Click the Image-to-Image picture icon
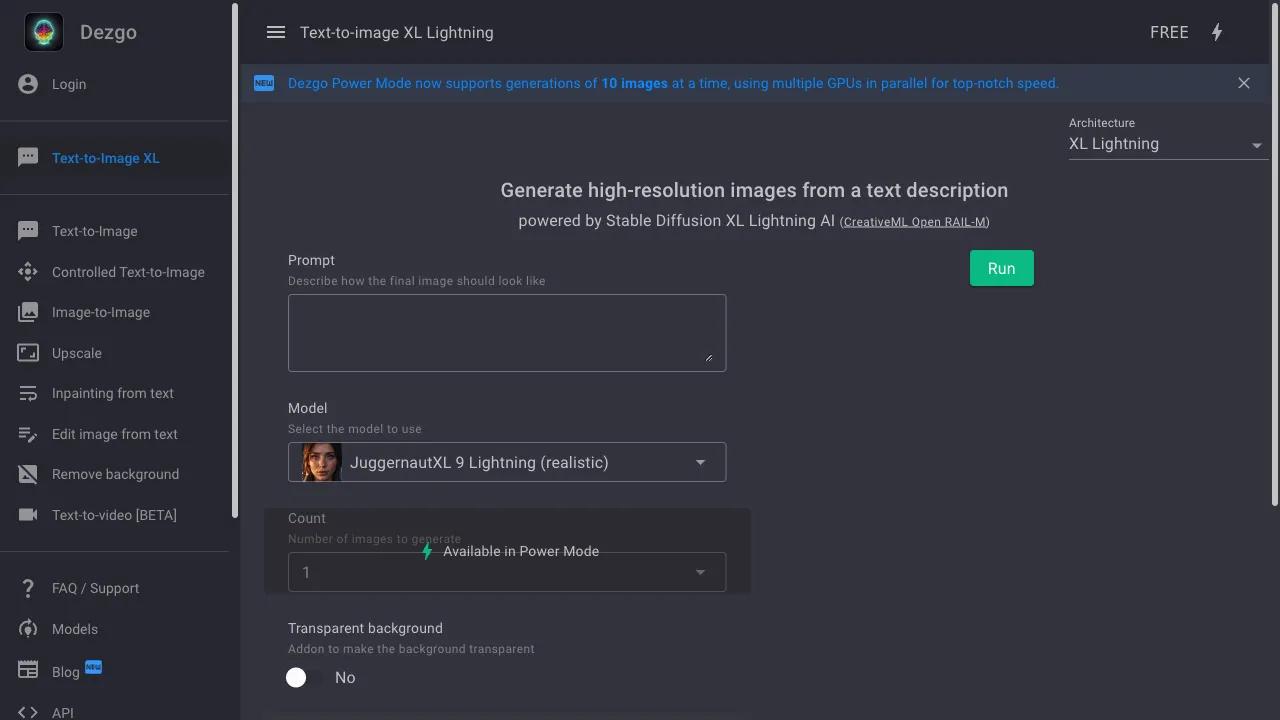1280x720 pixels. pyautogui.click(x=28, y=312)
